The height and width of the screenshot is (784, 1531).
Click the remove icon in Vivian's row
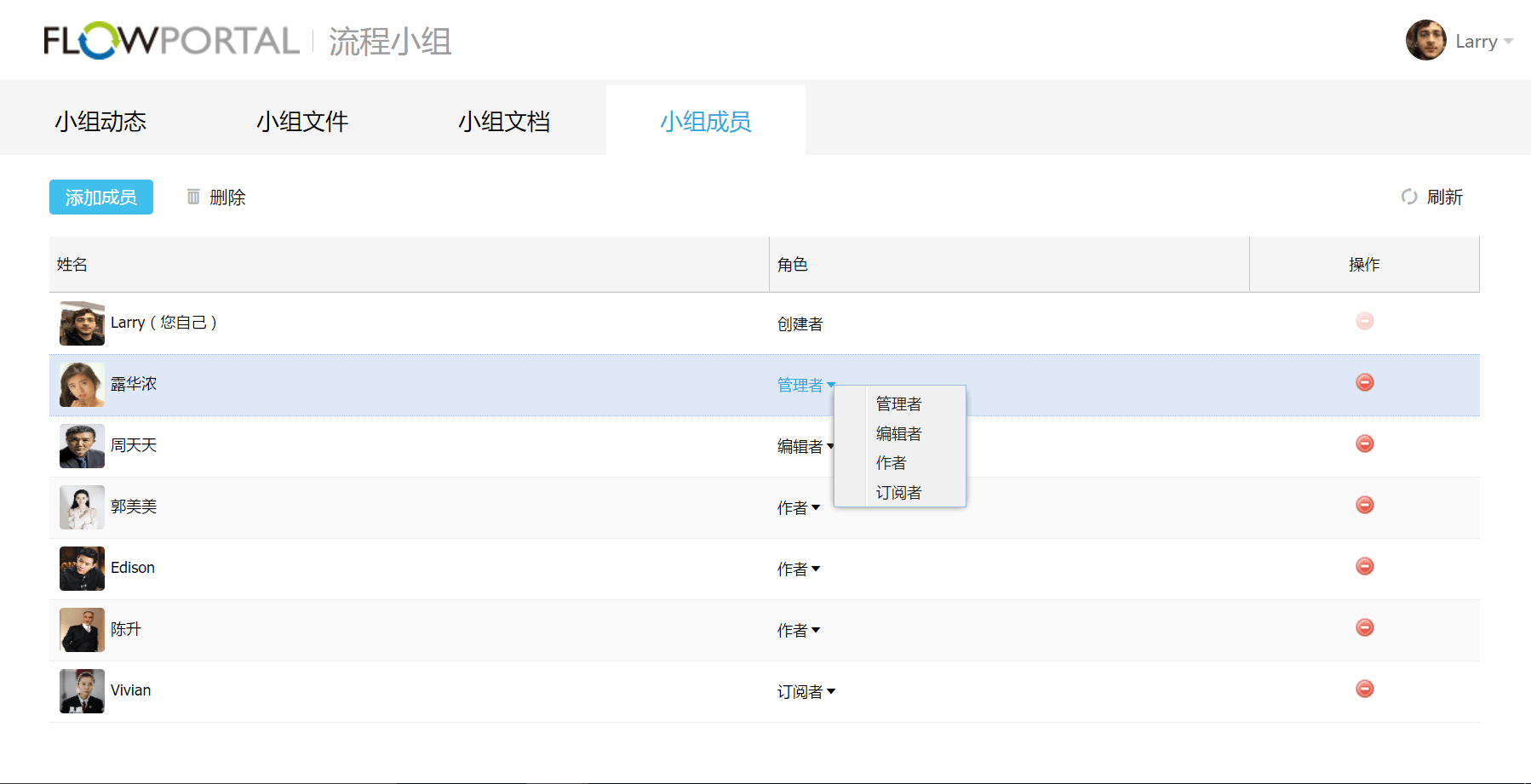[1364, 689]
